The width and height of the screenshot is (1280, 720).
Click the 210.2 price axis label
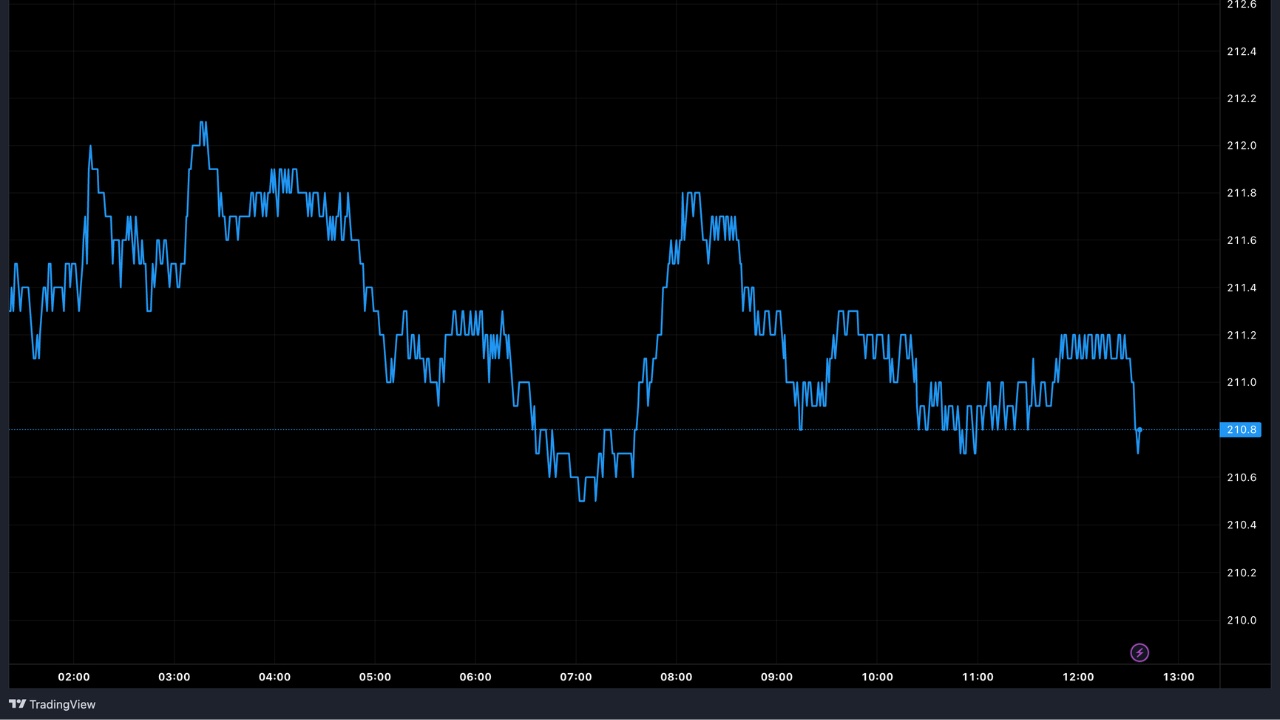pyautogui.click(x=1241, y=573)
